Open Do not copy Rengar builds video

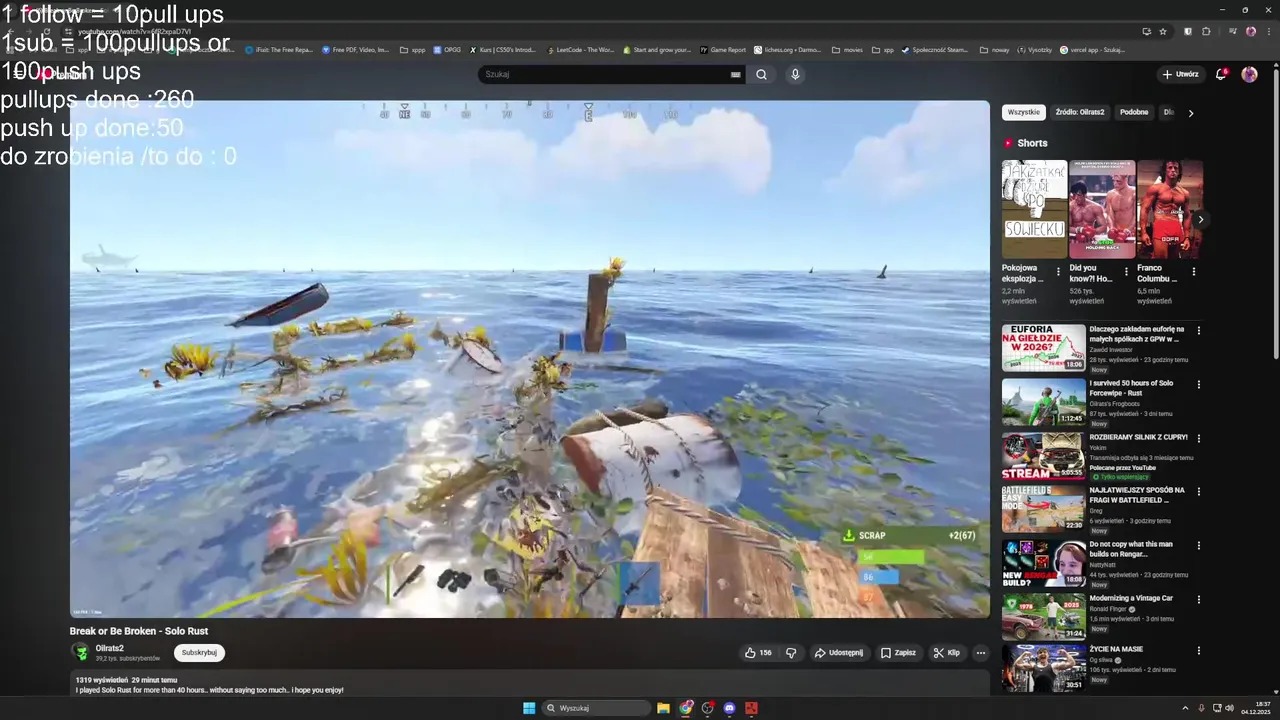pos(1043,563)
